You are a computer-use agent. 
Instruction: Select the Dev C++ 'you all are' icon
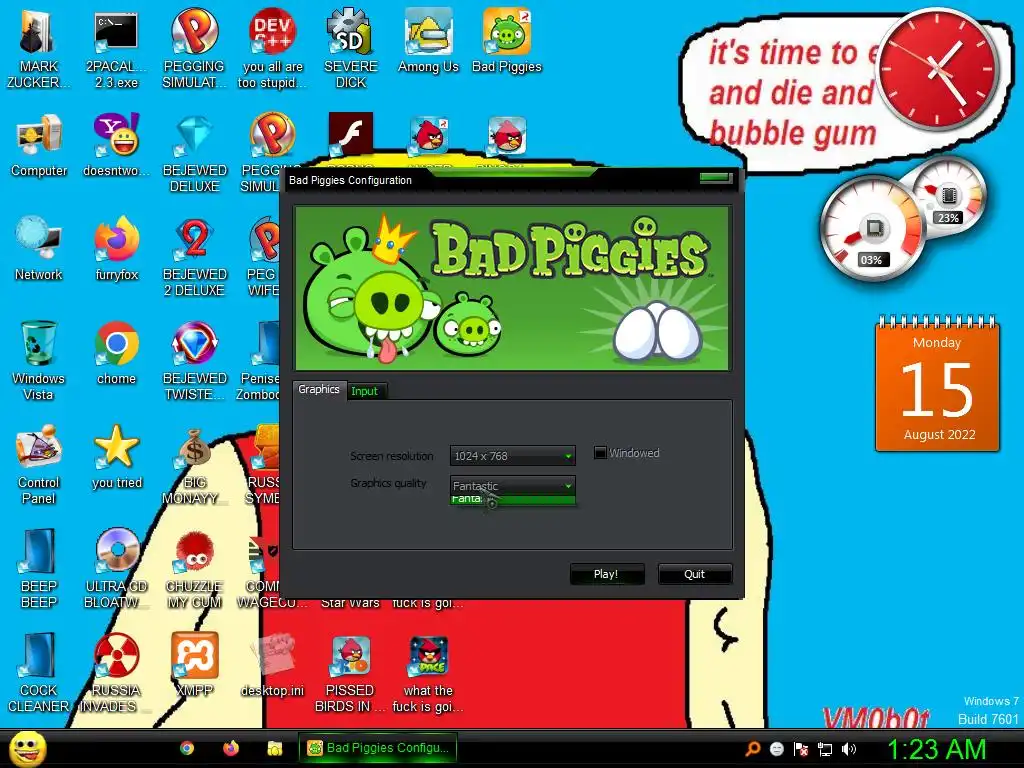tap(272, 49)
